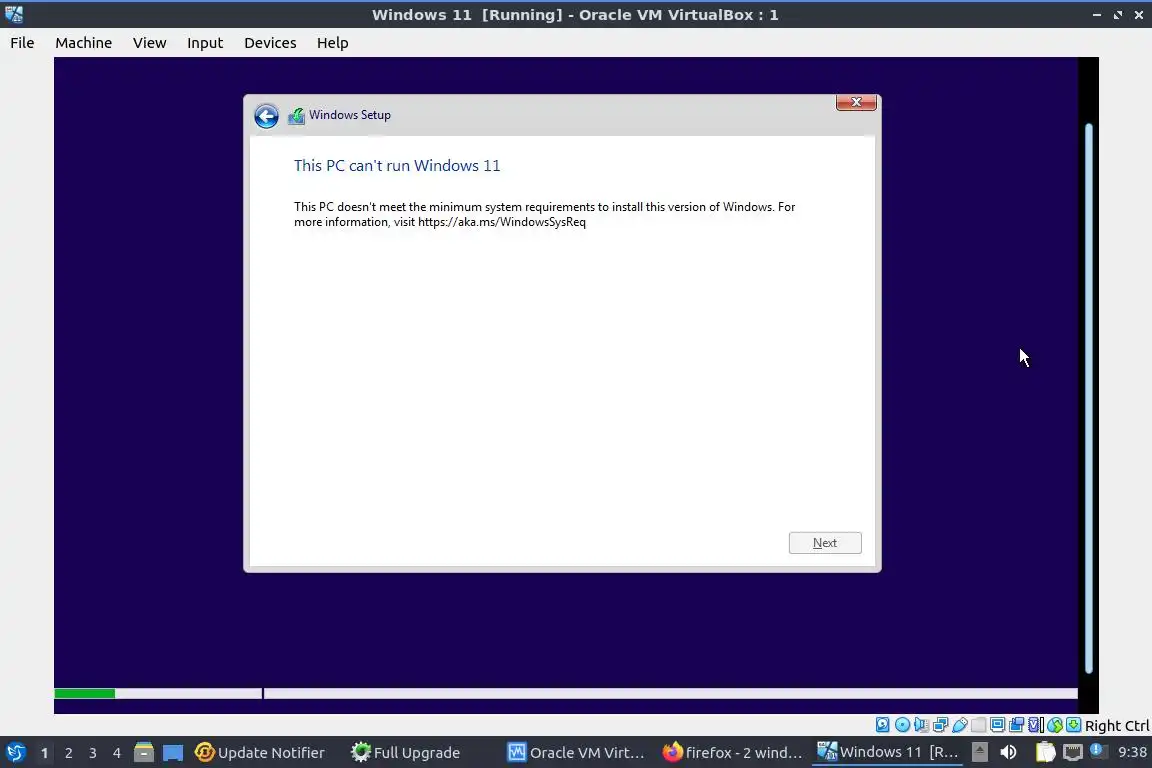Click the notification alert tray icon
This screenshot has height=768, width=1152.
point(1096,750)
